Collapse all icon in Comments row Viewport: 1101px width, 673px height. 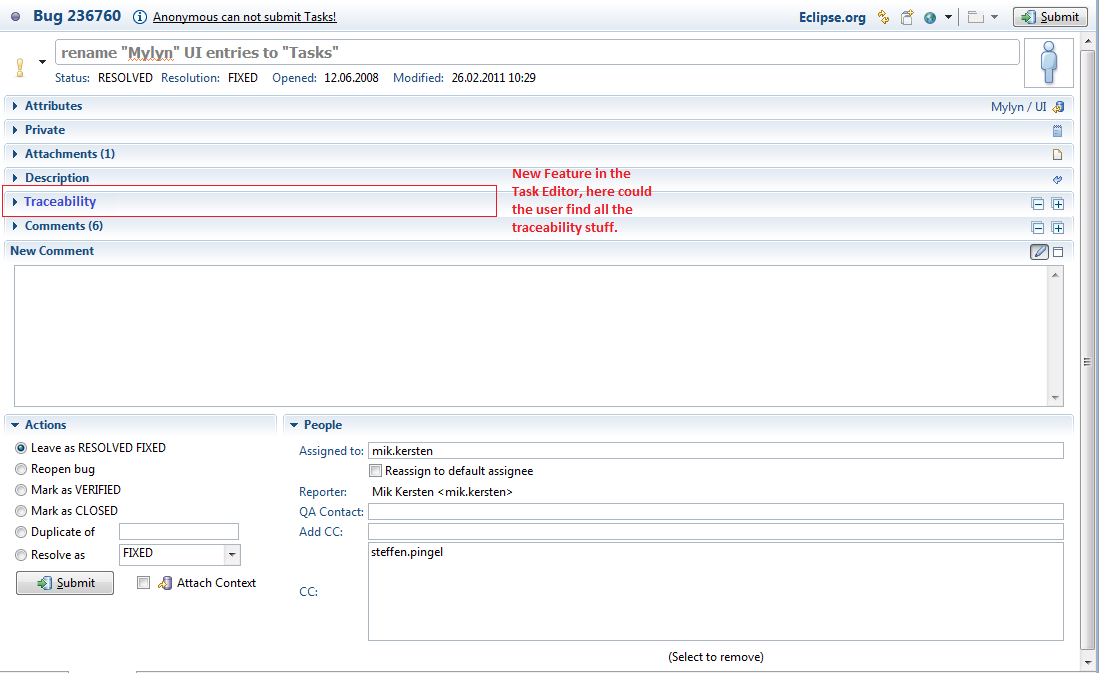point(1038,228)
